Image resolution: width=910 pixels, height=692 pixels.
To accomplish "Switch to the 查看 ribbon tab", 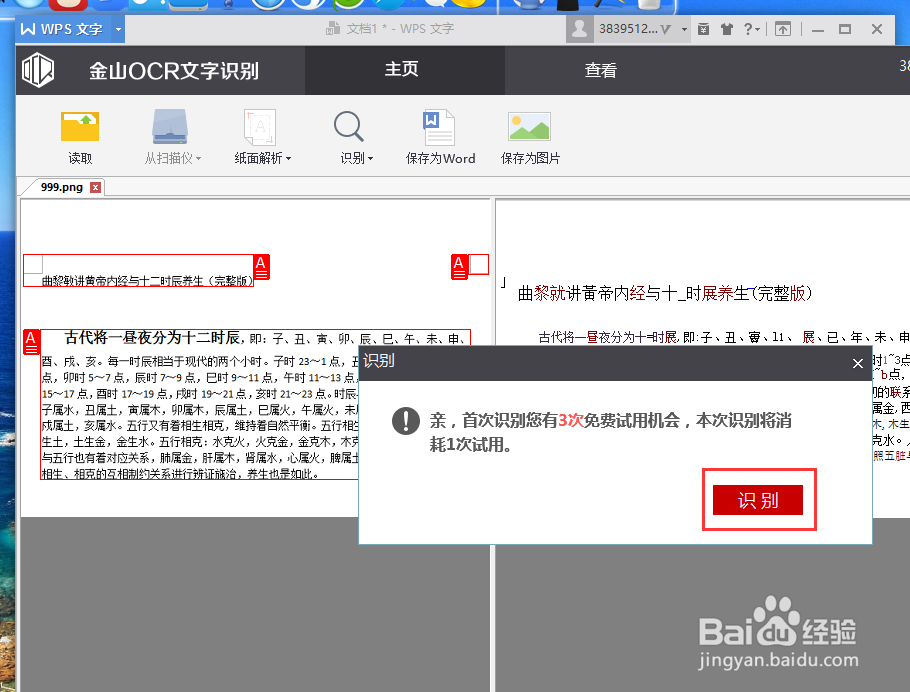I will (x=600, y=70).
